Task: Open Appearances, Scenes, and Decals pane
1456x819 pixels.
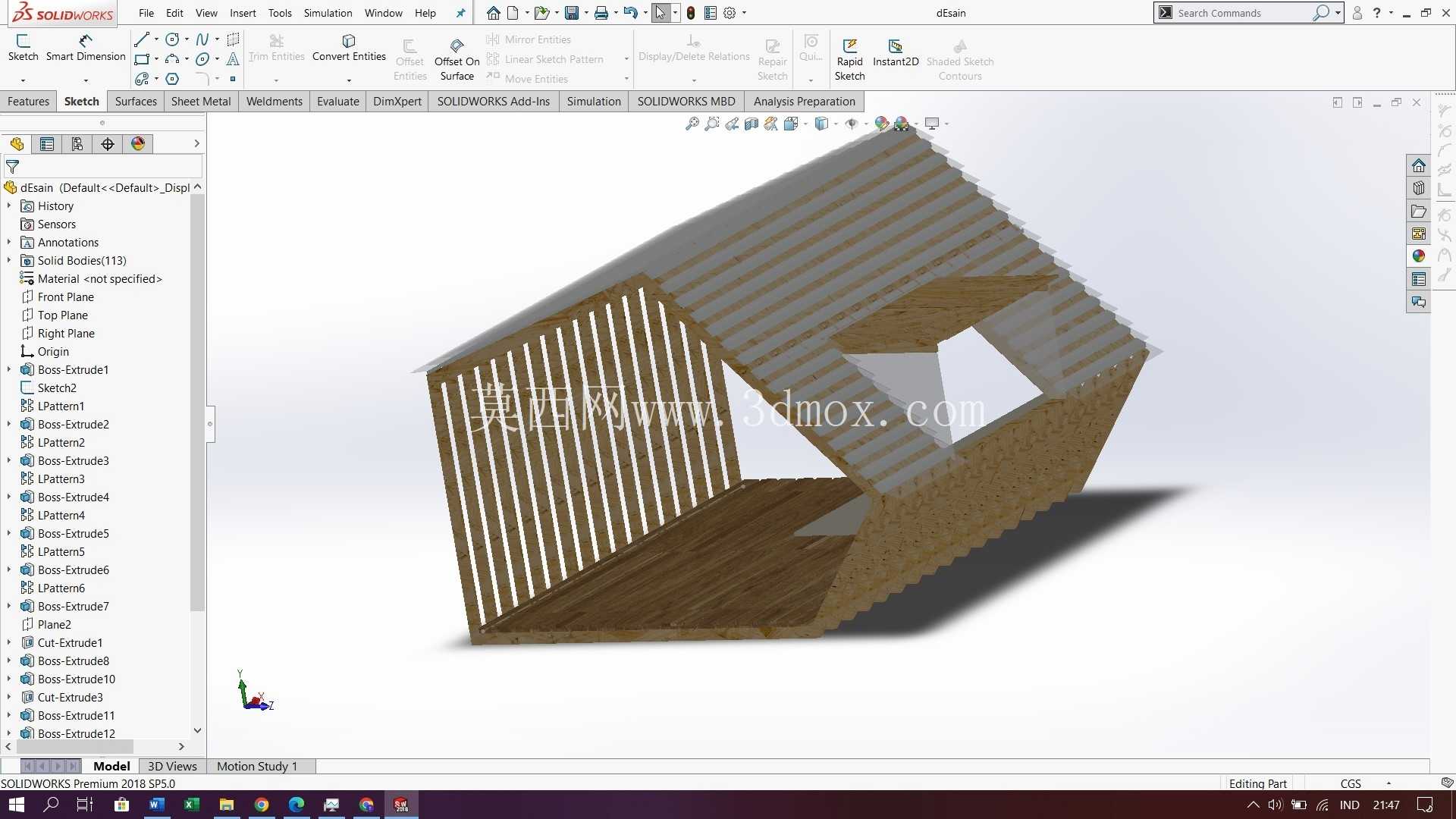Action: 1419,256
